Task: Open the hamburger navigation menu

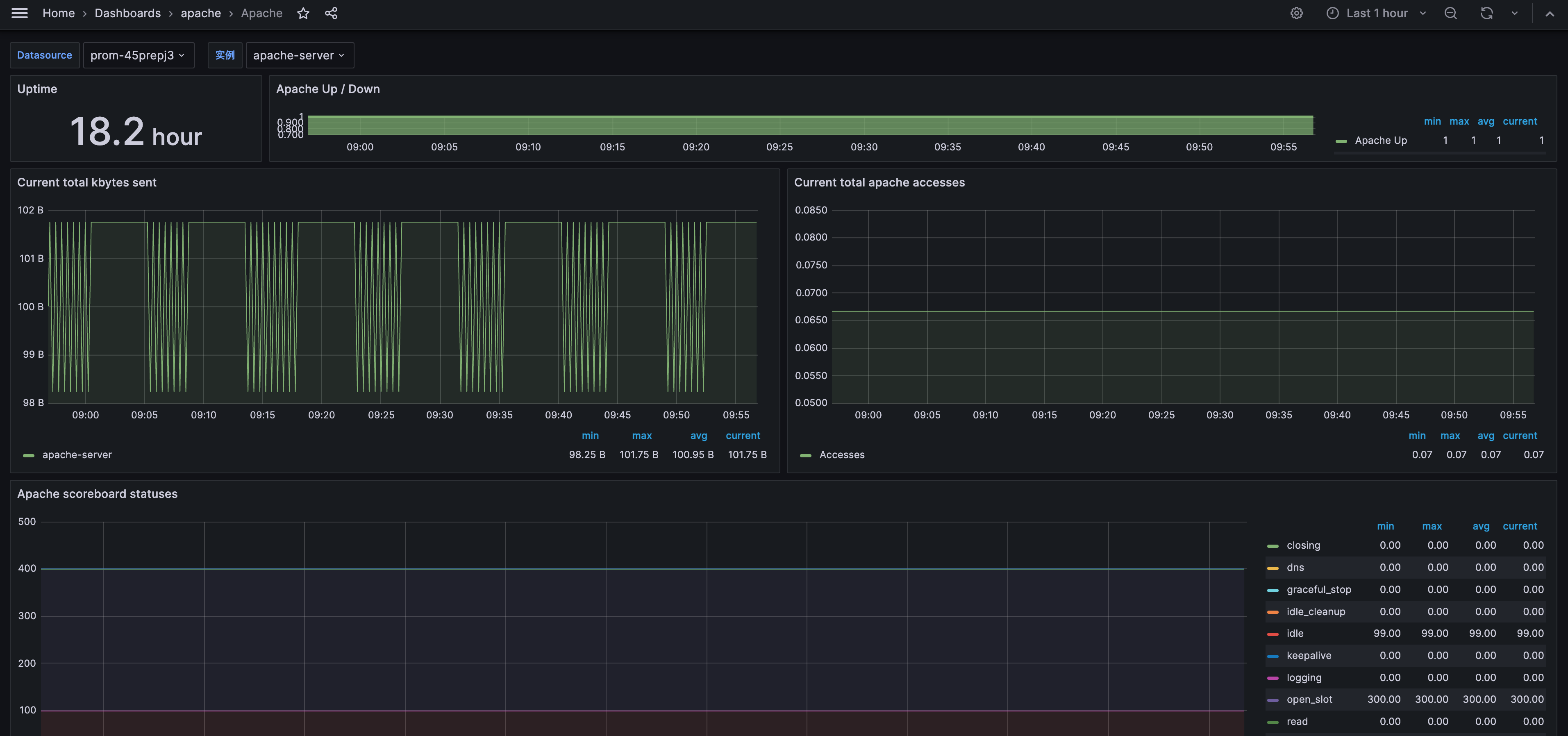Action: (x=20, y=14)
